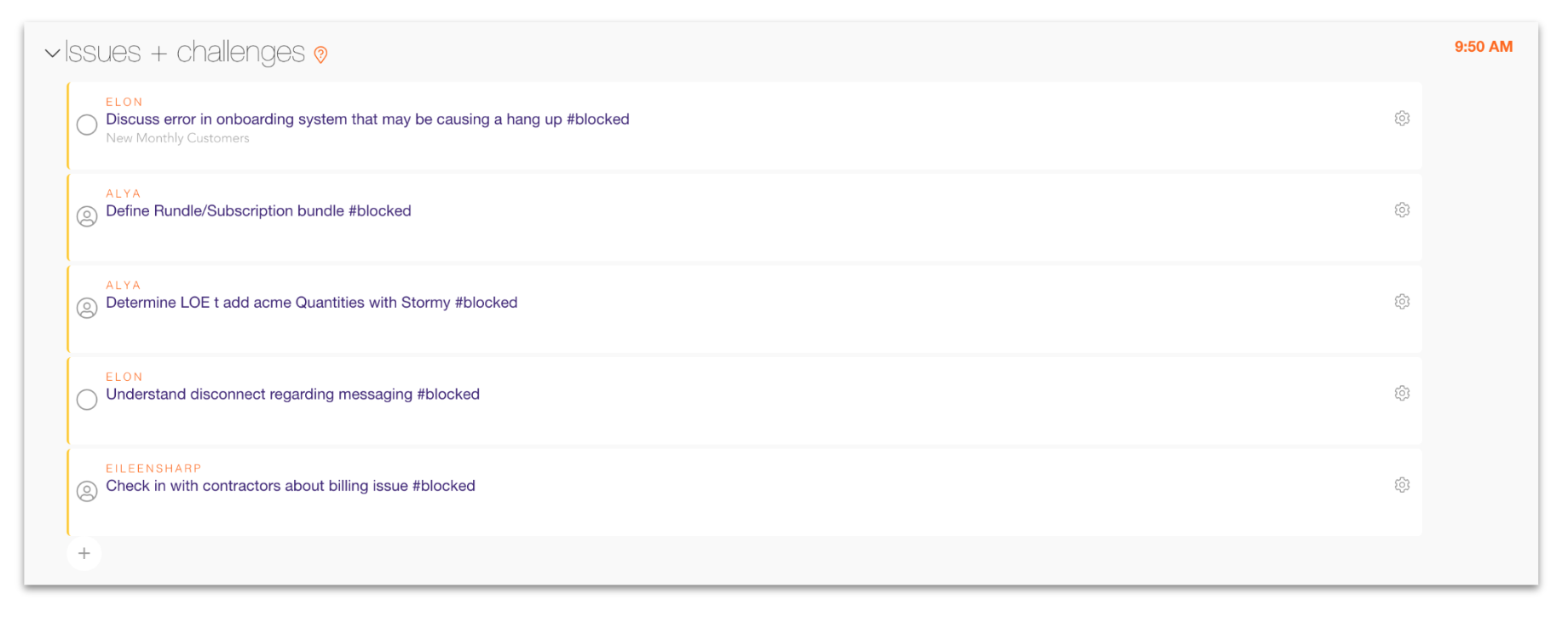Click assignee avatar on contractors billing item
The width and height of the screenshot is (1568, 617).
(87, 491)
